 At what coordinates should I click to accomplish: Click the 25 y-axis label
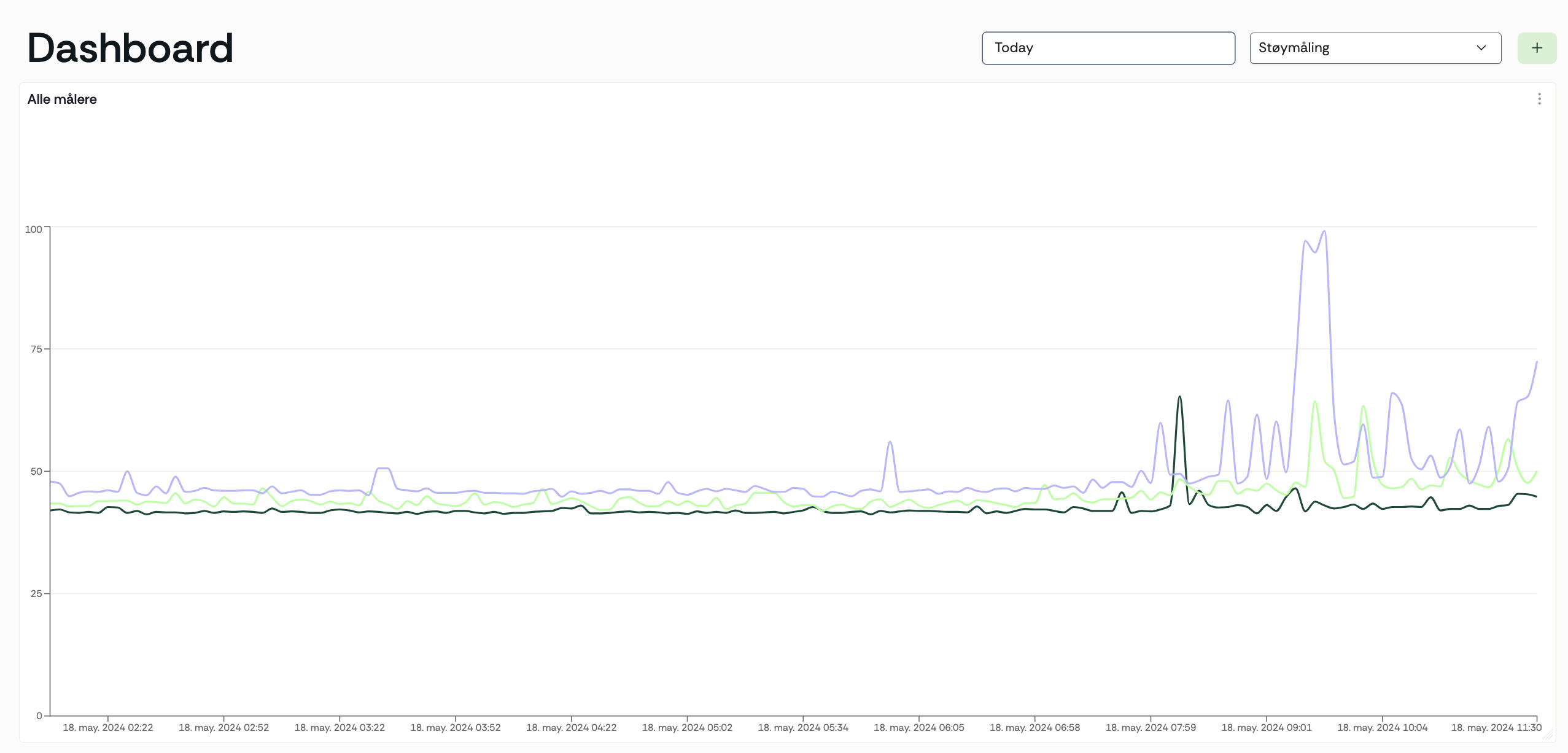36,593
